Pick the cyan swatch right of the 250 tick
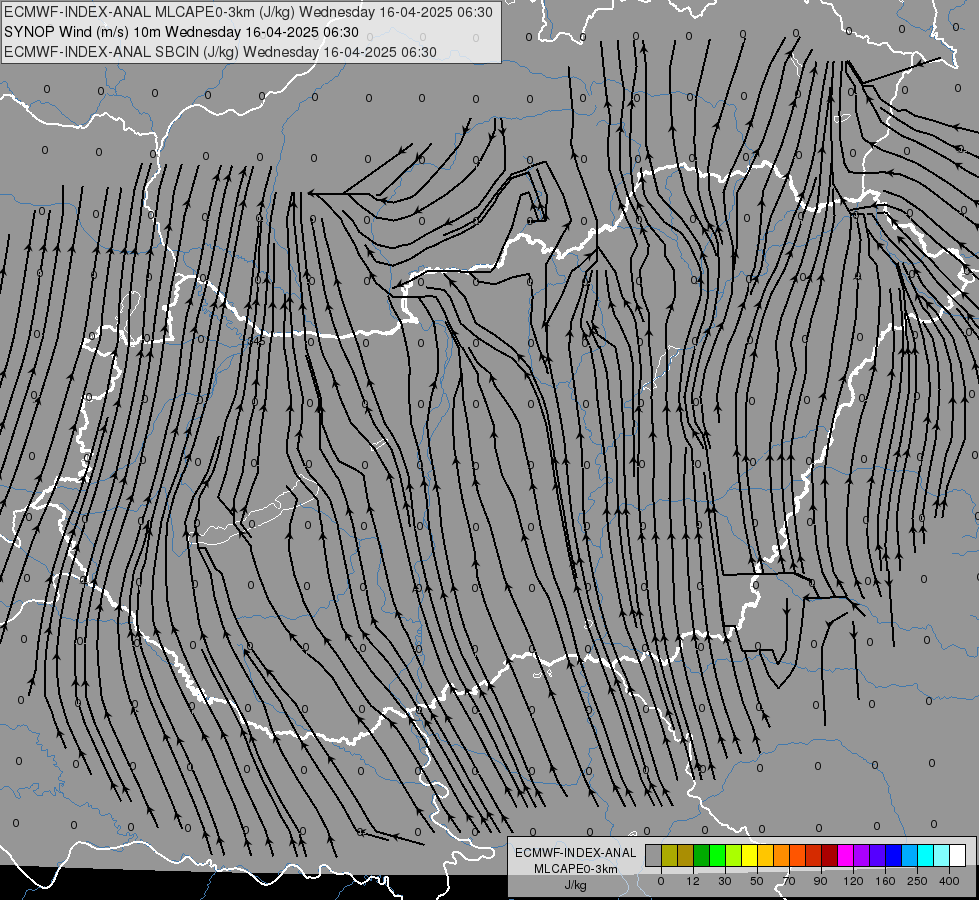Viewport: 979px width, 900px height. coord(926,855)
